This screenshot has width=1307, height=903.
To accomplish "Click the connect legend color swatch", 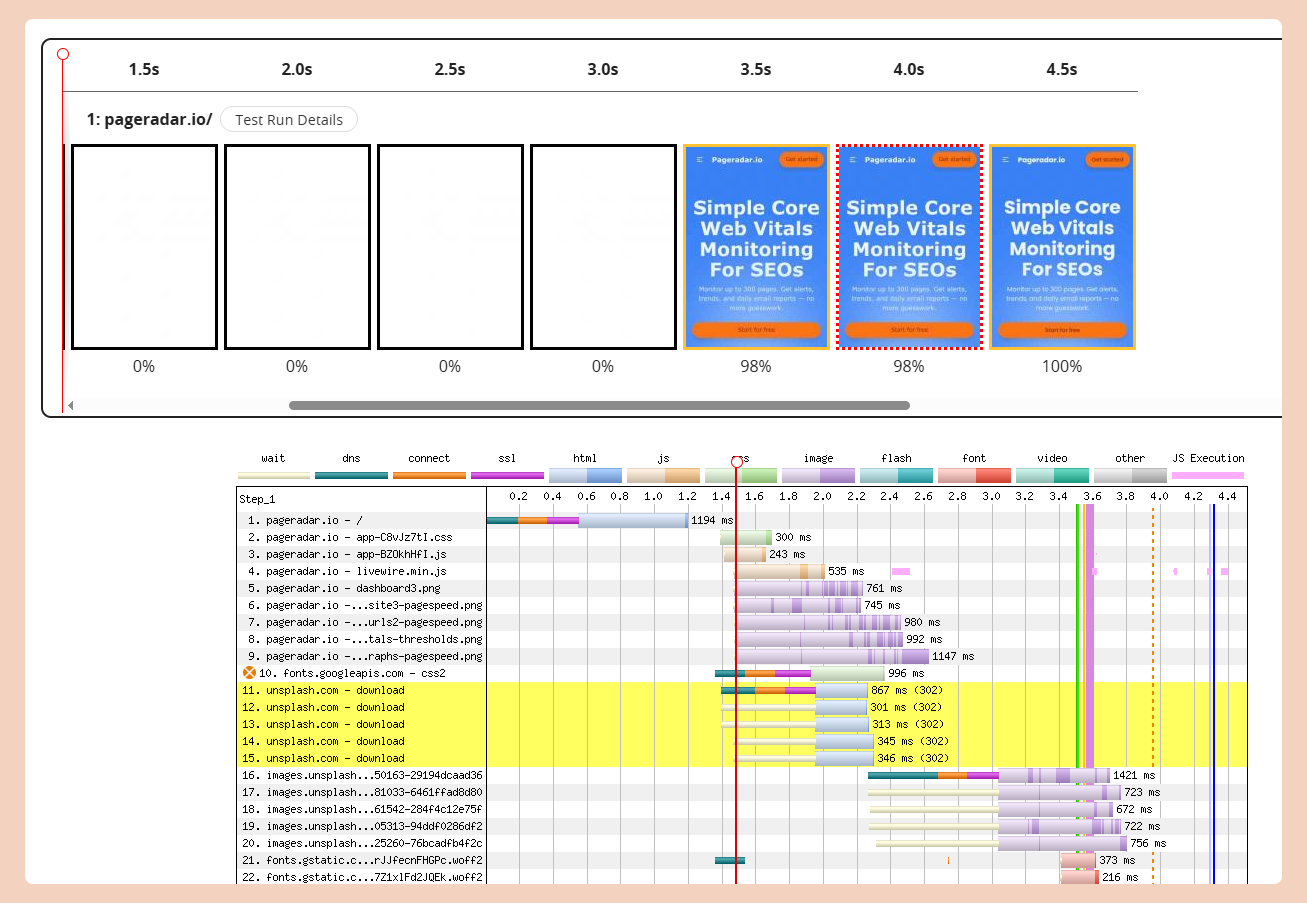I will pos(429,475).
